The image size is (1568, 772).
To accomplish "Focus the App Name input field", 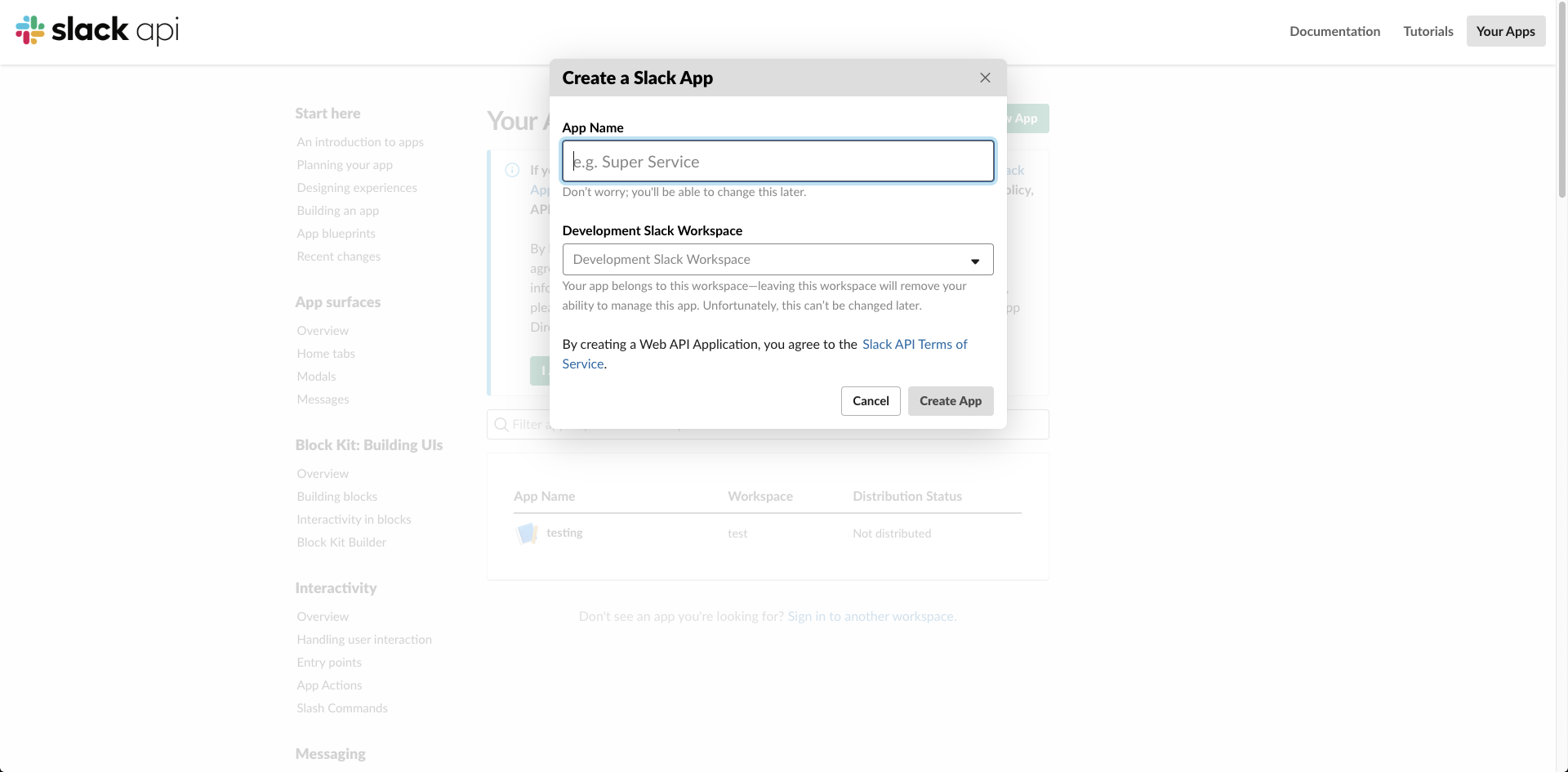I will click(x=777, y=161).
